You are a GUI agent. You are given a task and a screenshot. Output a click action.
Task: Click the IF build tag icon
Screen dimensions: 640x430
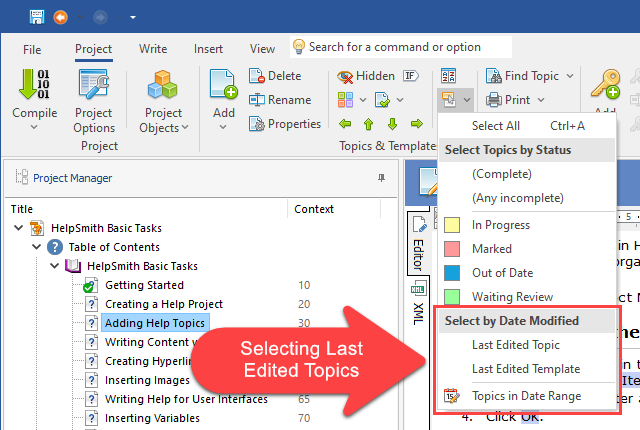pyautogui.click(x=410, y=75)
